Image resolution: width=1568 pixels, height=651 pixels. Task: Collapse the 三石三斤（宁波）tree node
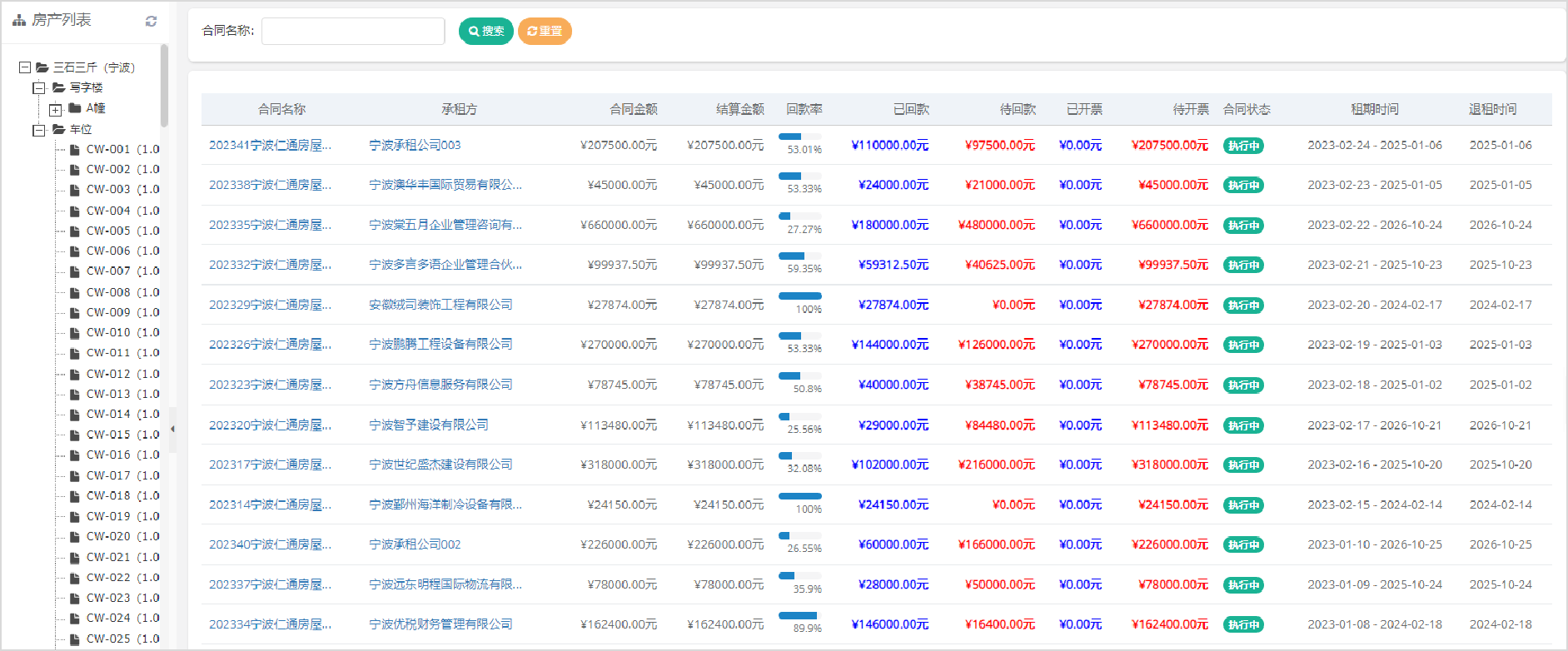(x=25, y=67)
